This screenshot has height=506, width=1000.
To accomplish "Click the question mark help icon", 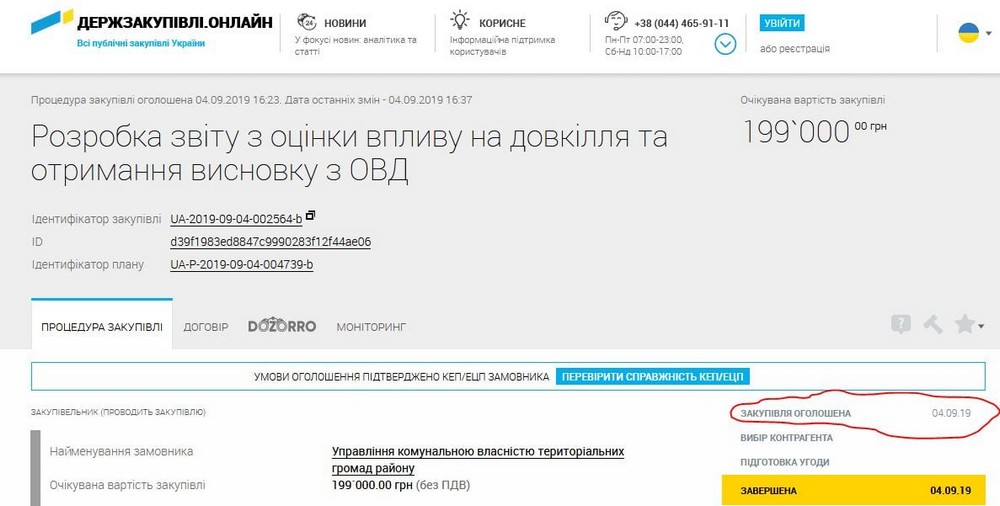I will [901, 324].
